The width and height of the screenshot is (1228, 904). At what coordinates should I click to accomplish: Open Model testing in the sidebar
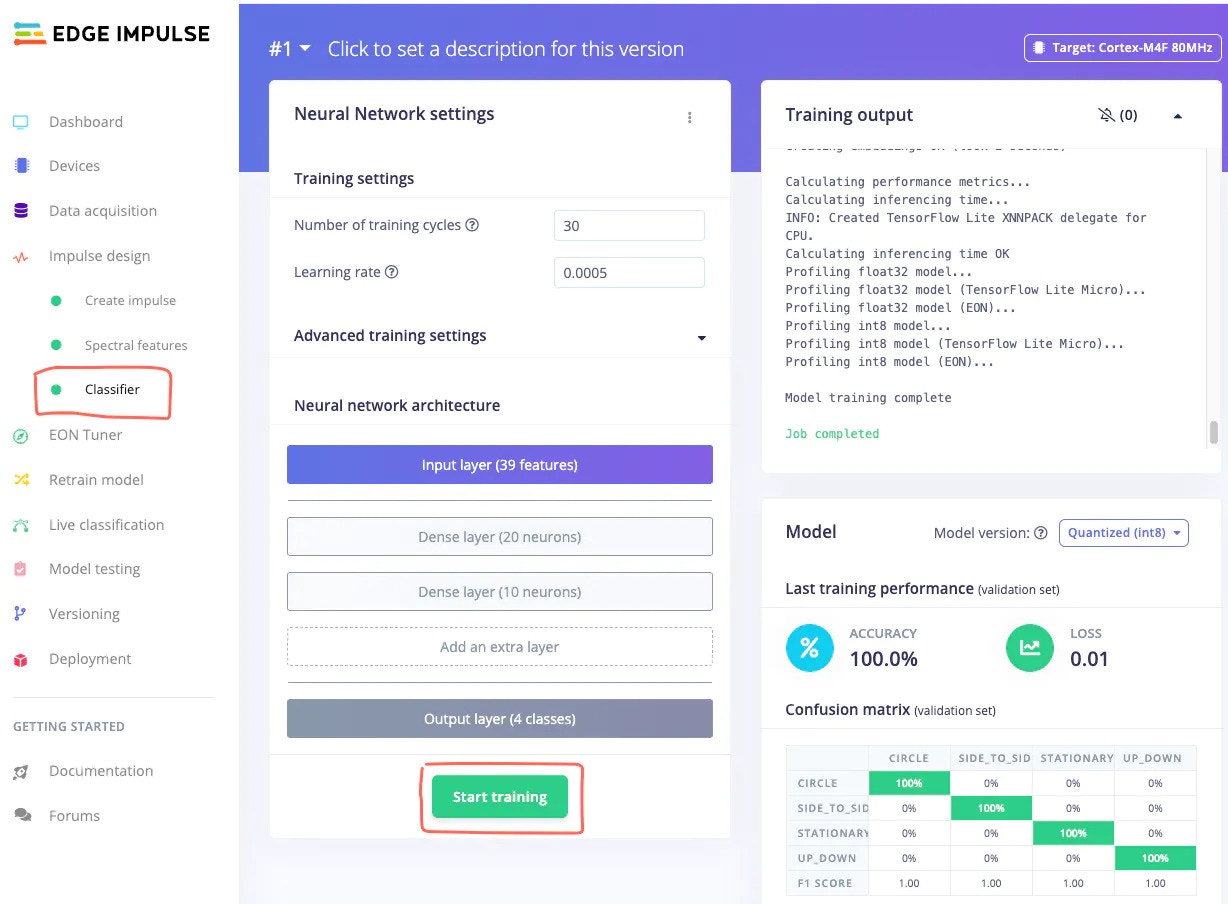tap(94, 569)
